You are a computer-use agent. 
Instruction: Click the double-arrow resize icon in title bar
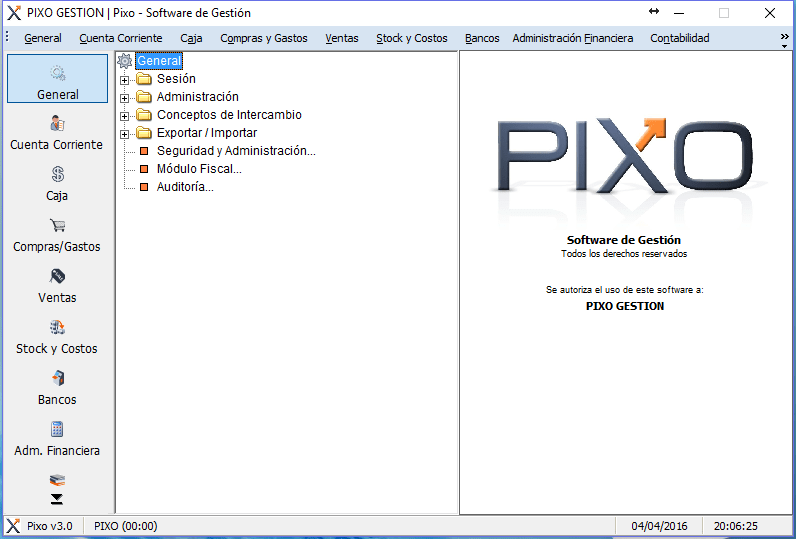tap(654, 11)
